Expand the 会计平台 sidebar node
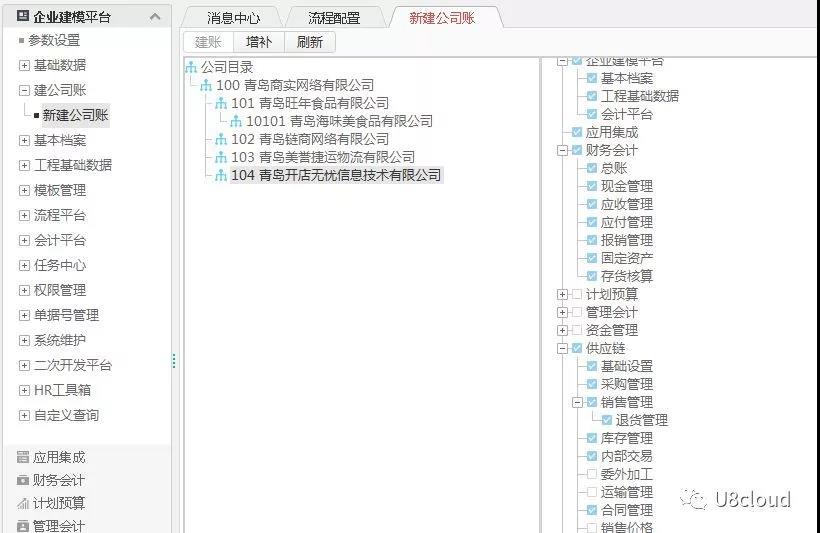This screenshot has width=820, height=533. pos(24,241)
